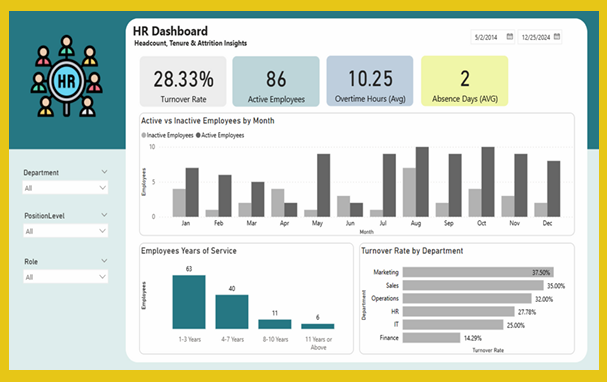Click the Operations turnover rate bar
607x382 pixels.
coord(467,298)
